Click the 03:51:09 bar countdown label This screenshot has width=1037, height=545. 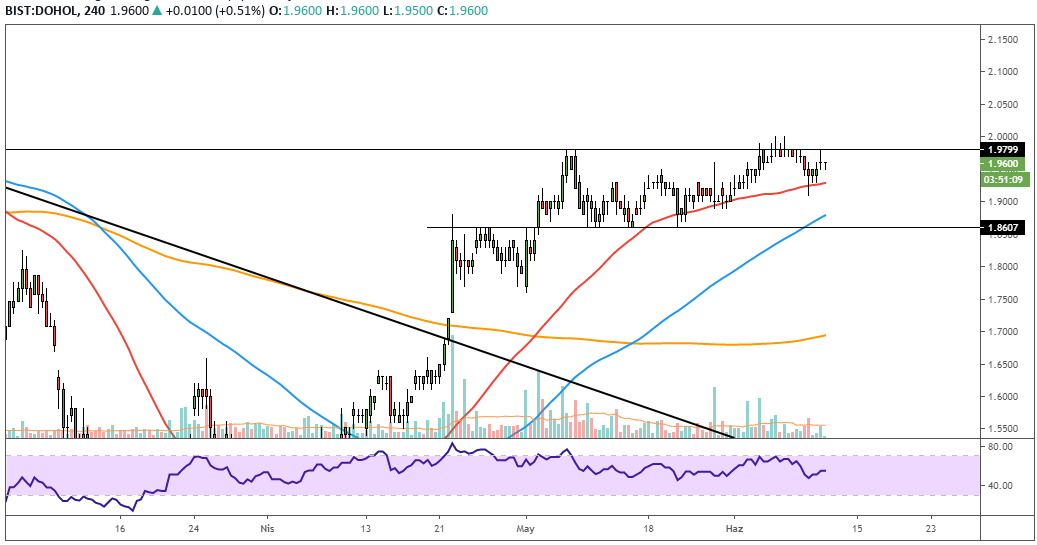[x=1003, y=179]
